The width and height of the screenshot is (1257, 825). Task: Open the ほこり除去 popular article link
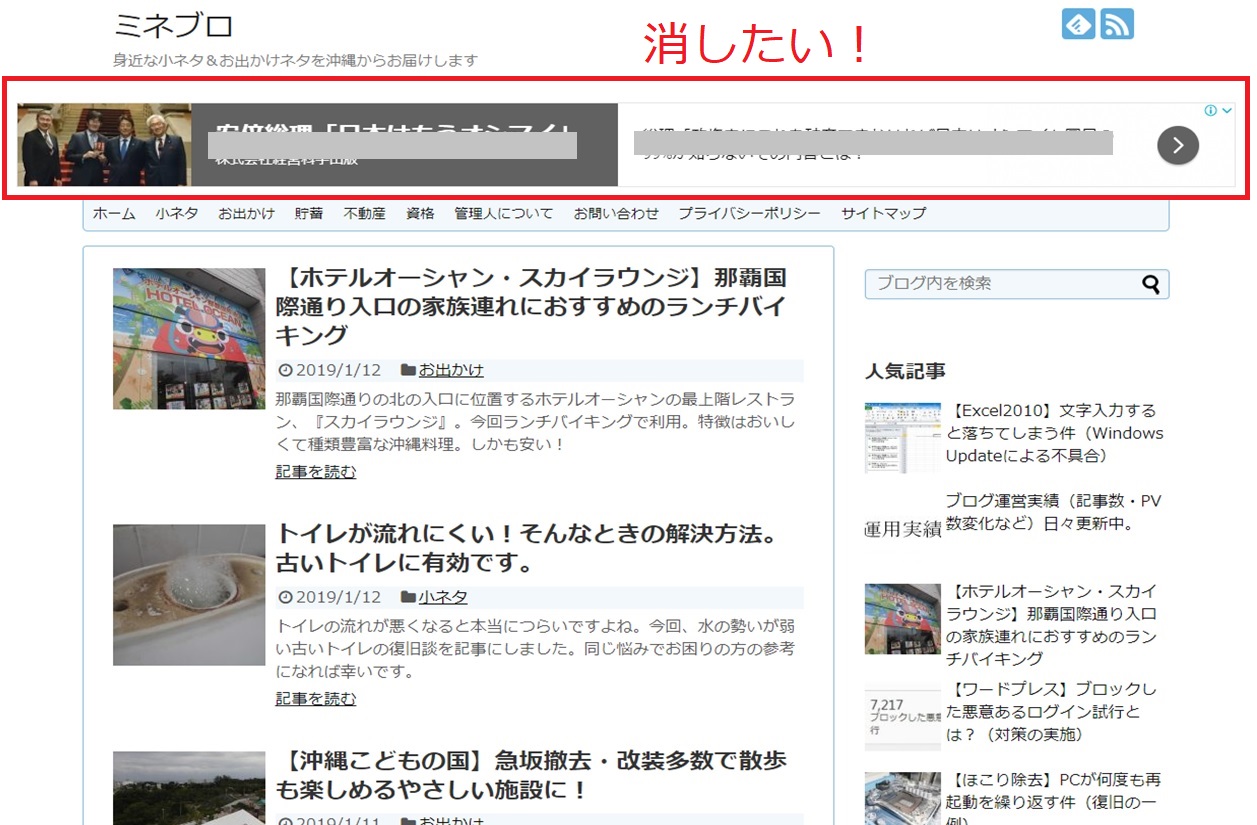(1054, 797)
